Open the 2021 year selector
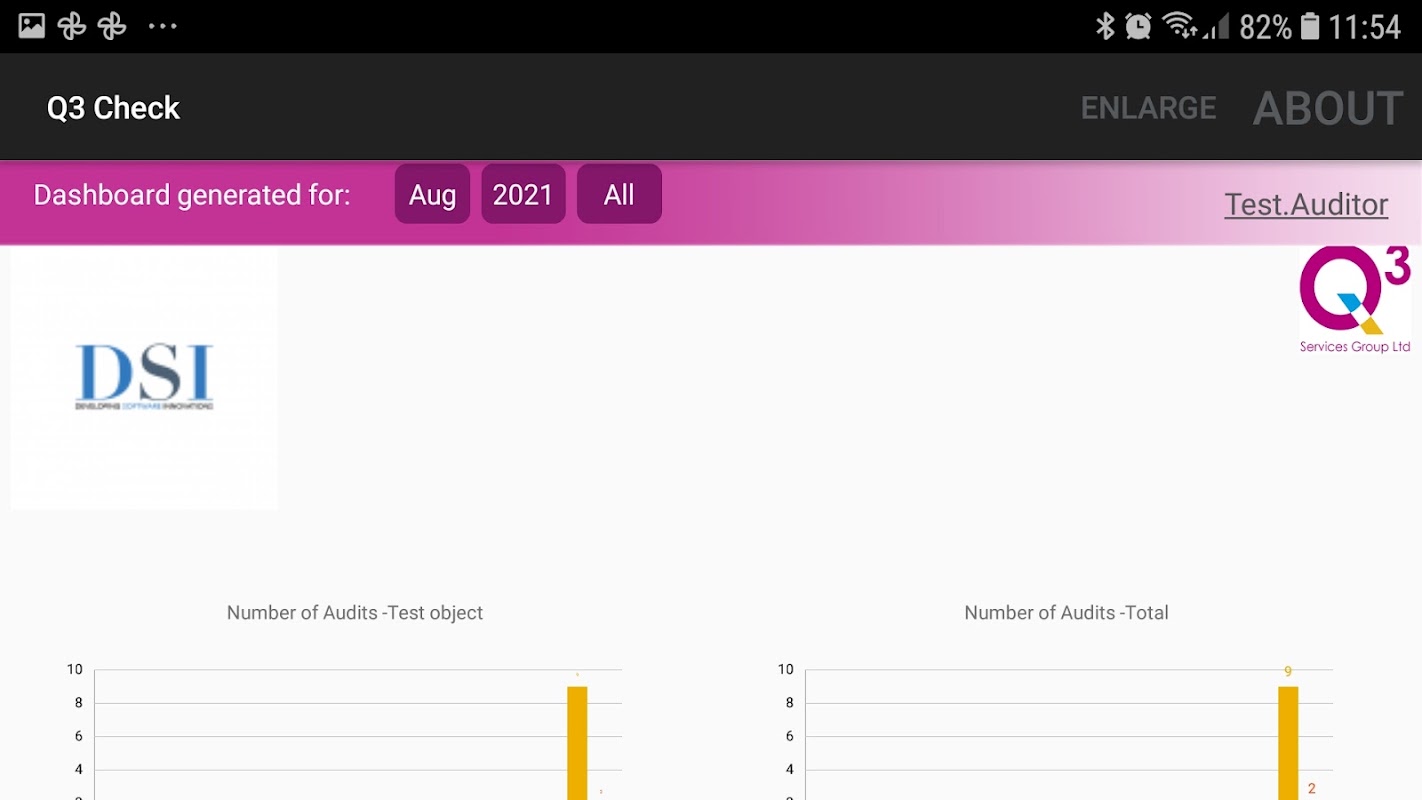 pos(523,194)
